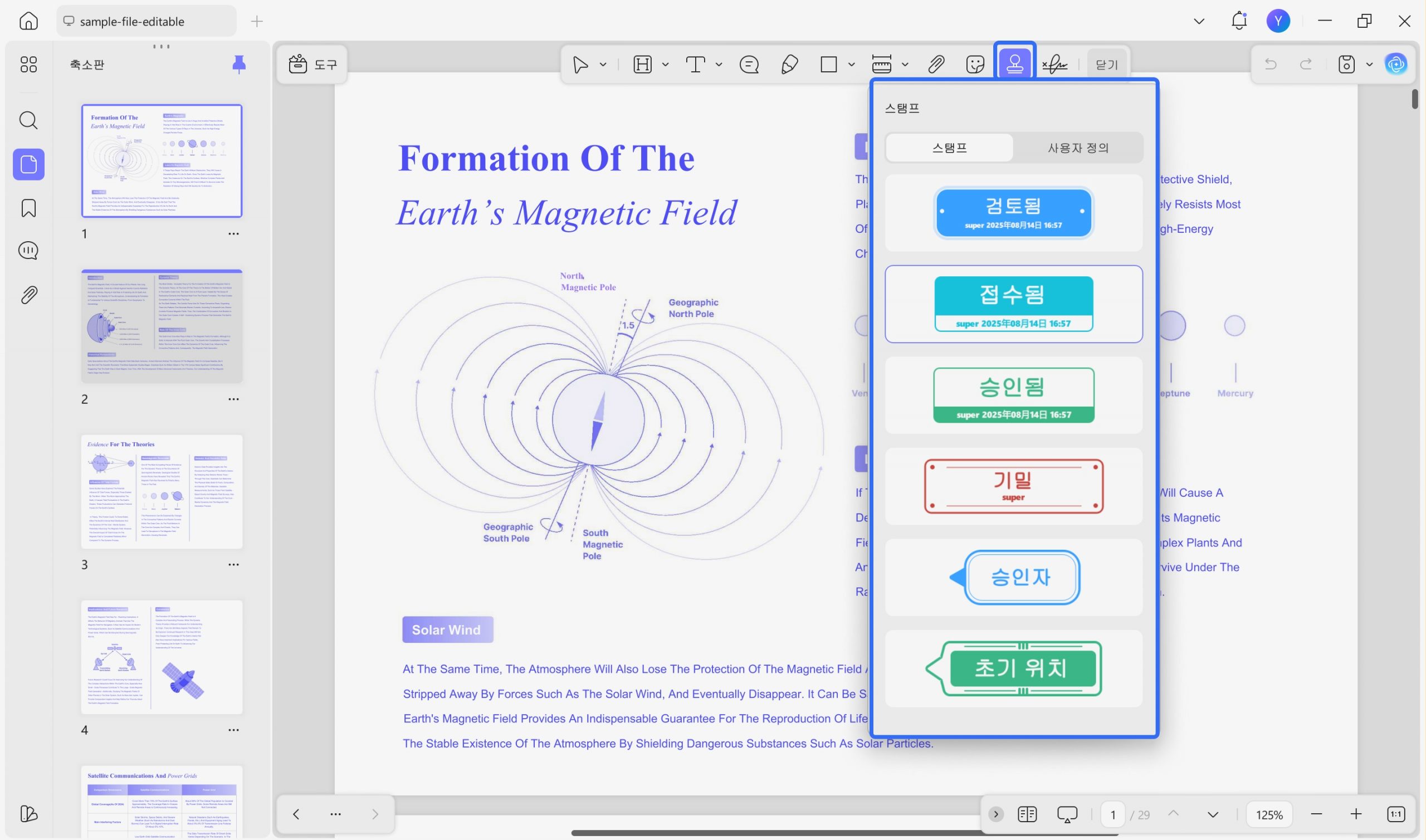This screenshot has width=1426, height=840.
Task: Go to next page arrow
Action: [1213, 814]
